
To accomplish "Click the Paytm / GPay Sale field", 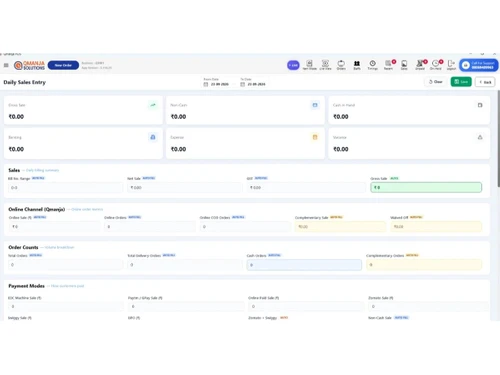I will click(186, 306).
